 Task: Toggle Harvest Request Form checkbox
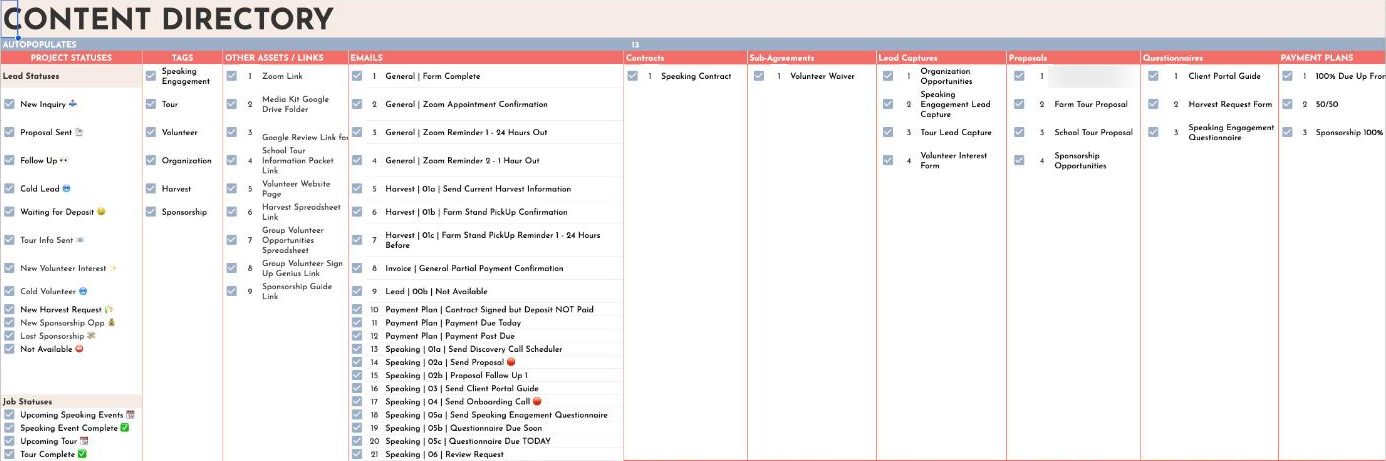coord(1153,104)
